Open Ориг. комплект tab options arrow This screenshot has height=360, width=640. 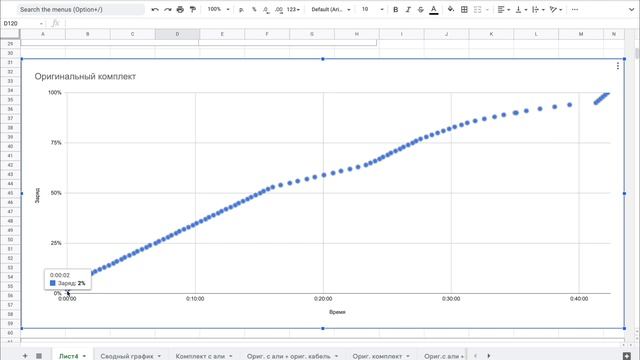tap(408, 356)
